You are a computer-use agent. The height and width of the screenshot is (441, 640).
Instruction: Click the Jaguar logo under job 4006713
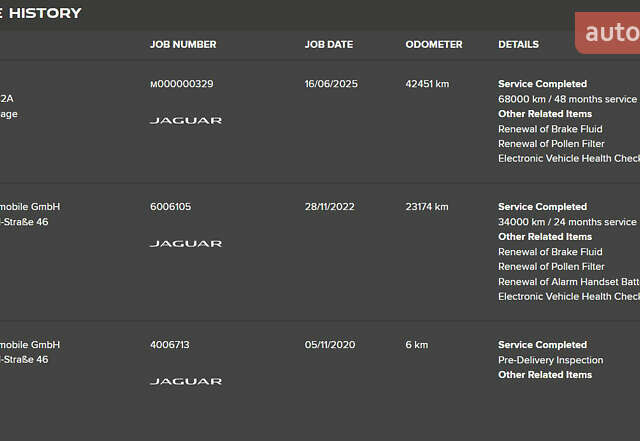coord(186,381)
